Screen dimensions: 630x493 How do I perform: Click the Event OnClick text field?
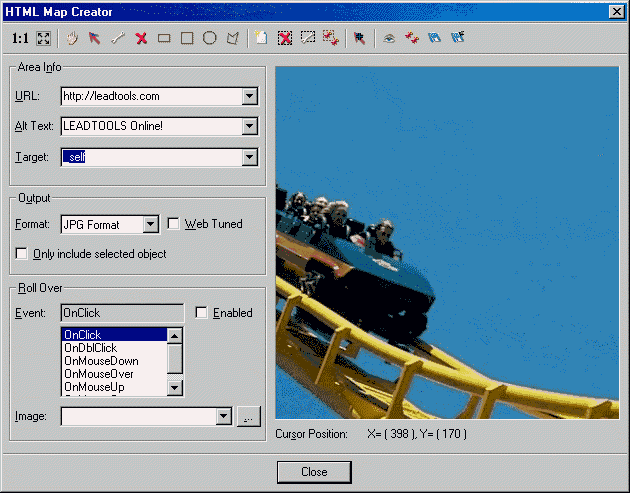[122, 313]
